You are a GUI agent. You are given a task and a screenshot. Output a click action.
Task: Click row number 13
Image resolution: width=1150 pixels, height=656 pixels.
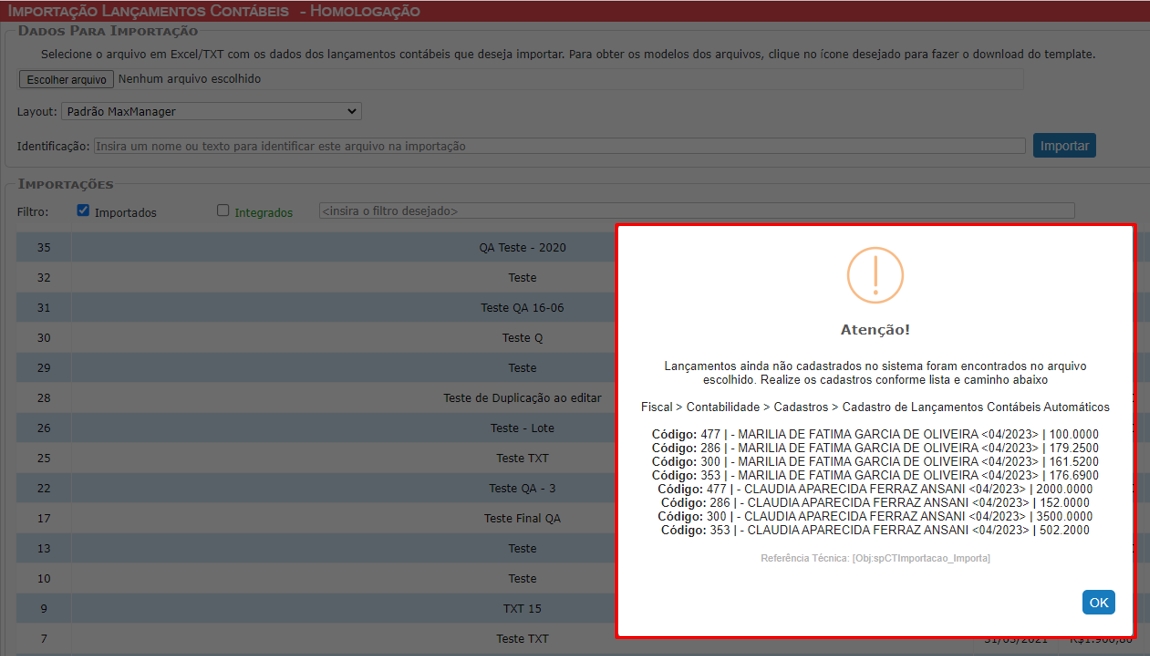click(x=44, y=548)
